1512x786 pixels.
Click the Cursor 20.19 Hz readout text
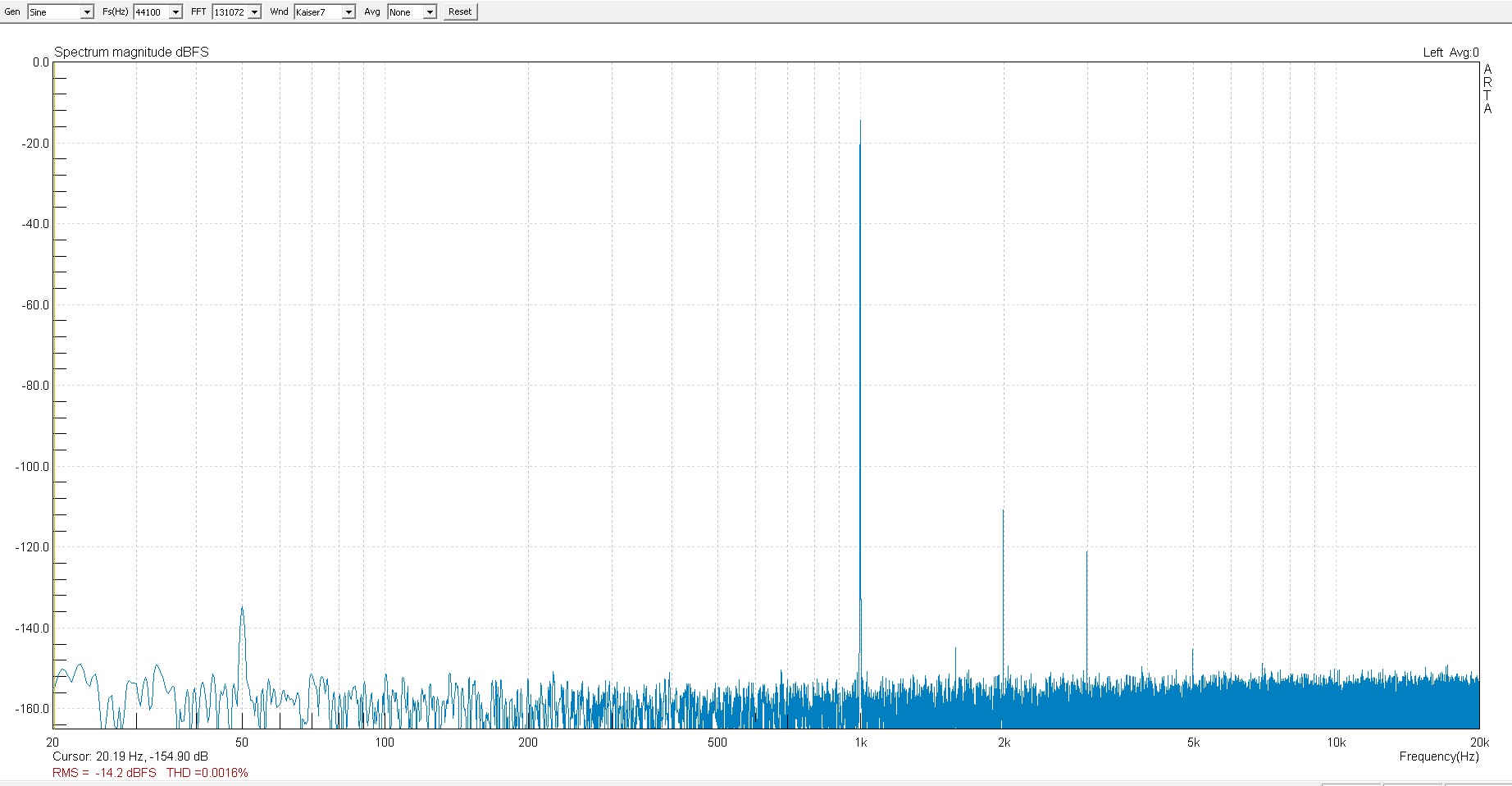(x=130, y=756)
